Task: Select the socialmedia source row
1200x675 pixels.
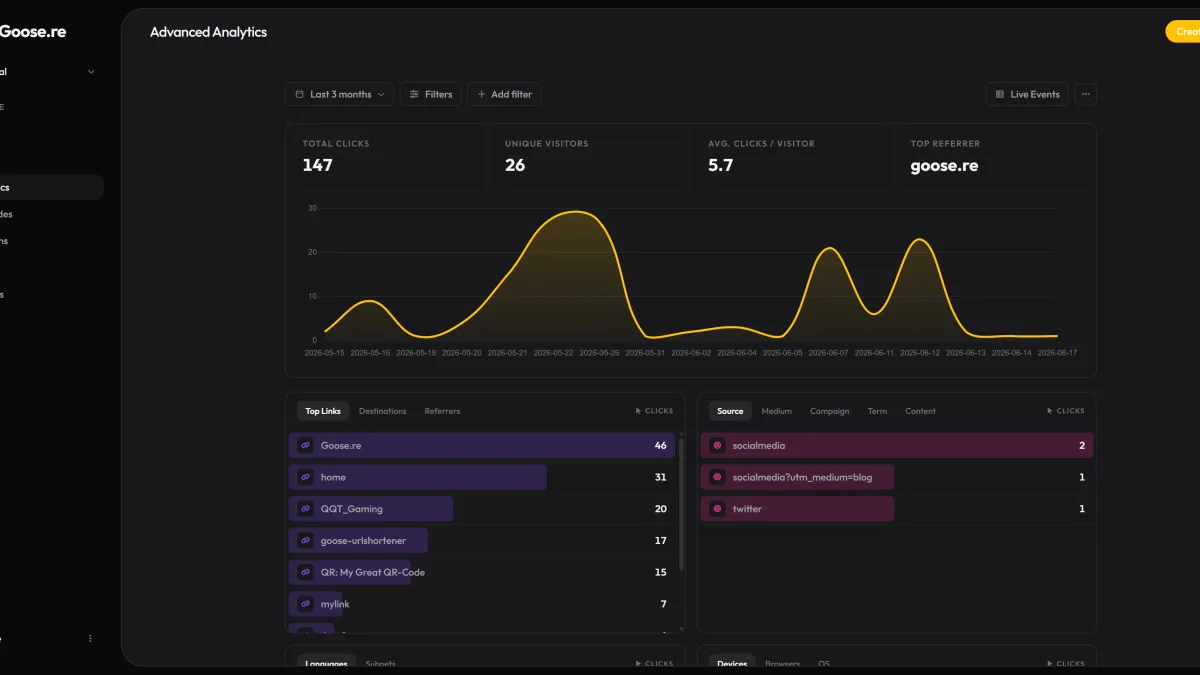Action: pos(897,445)
